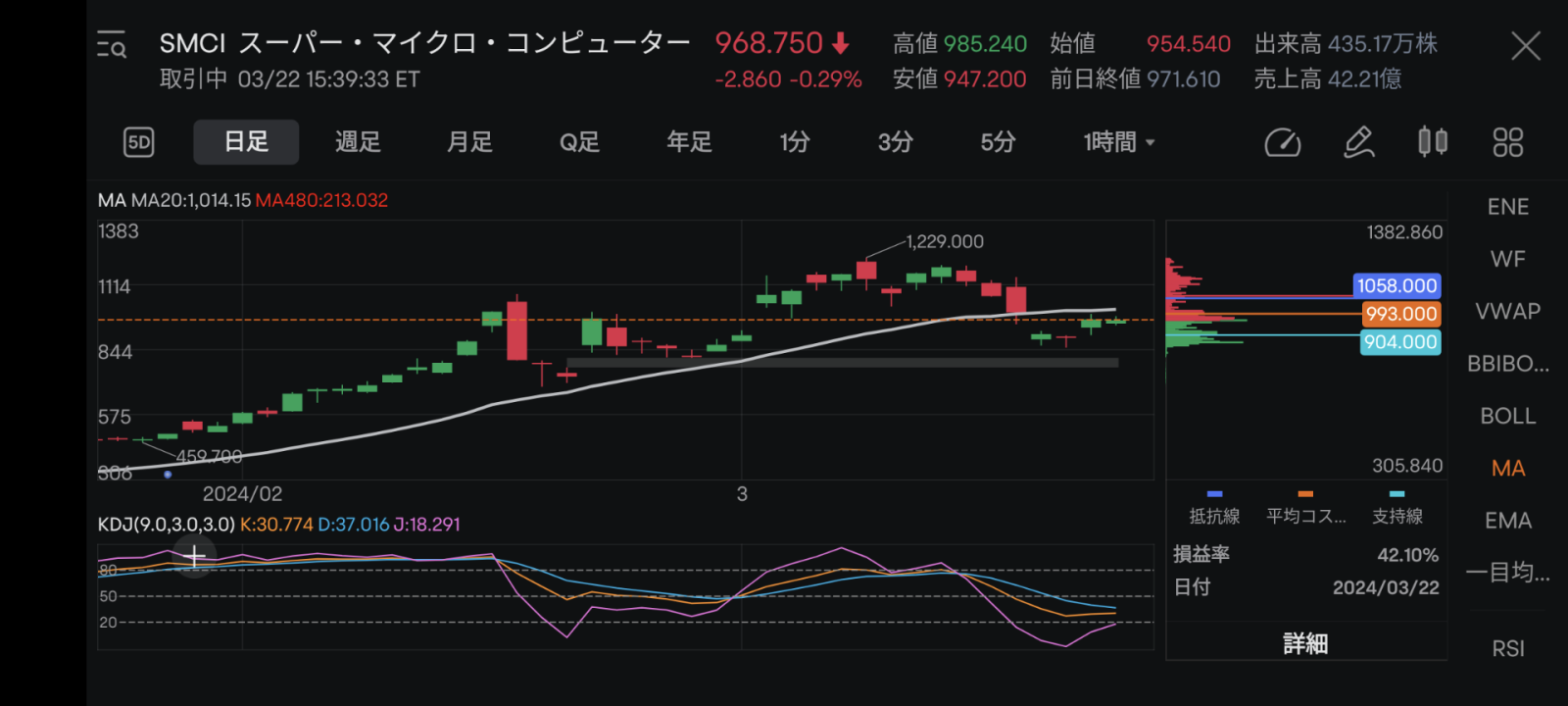The height and width of the screenshot is (706, 1568).
Task: Choose the 一目均... Ichimoku indicator
Action: point(1508,573)
